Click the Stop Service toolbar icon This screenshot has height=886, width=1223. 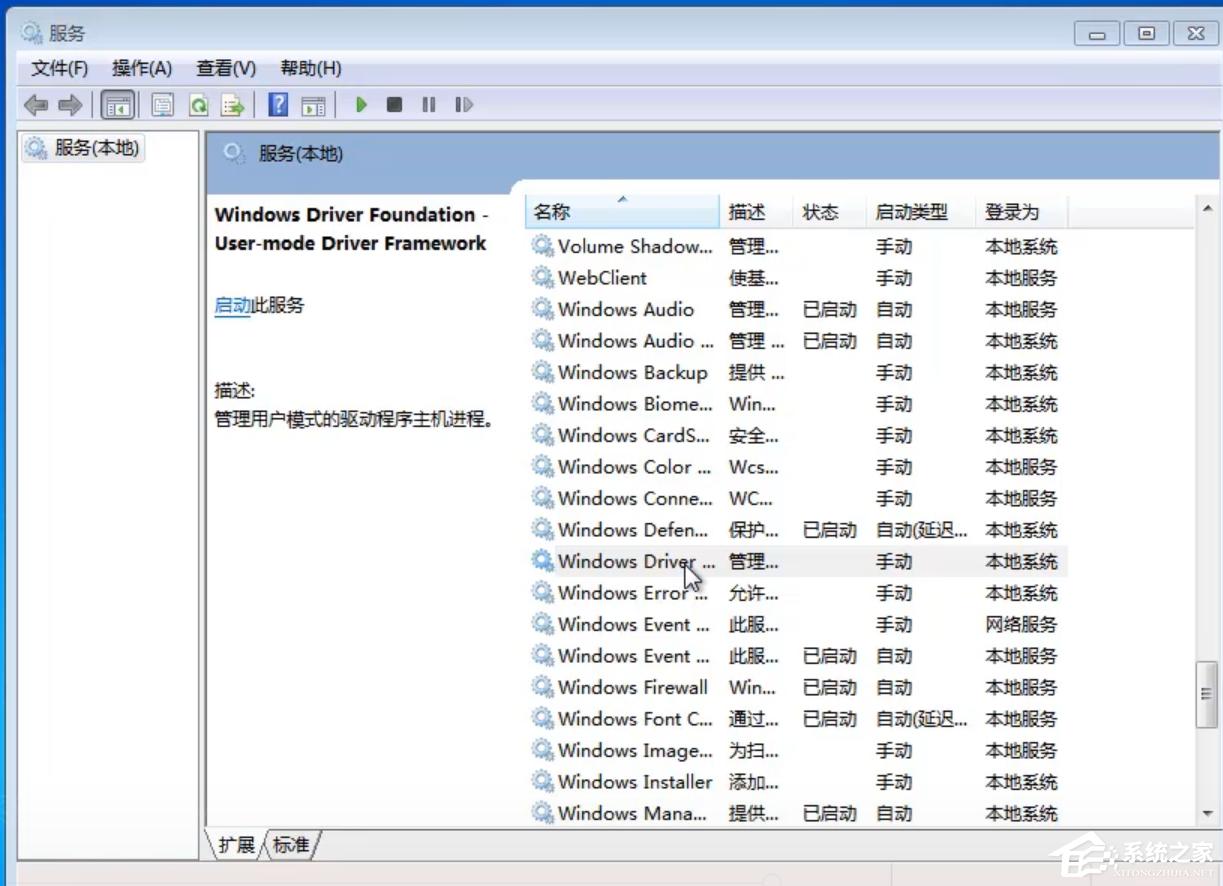tap(394, 104)
